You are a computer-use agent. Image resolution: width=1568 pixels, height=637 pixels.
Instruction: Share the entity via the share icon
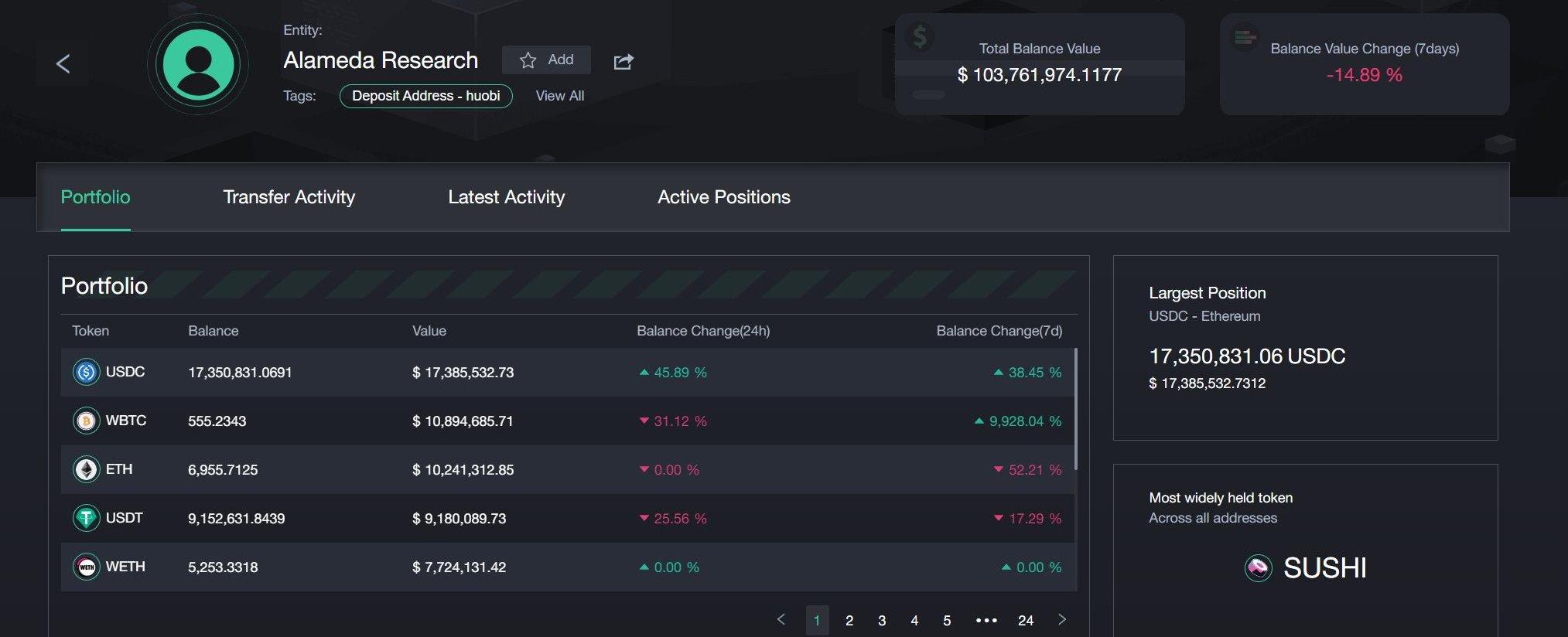tap(623, 61)
